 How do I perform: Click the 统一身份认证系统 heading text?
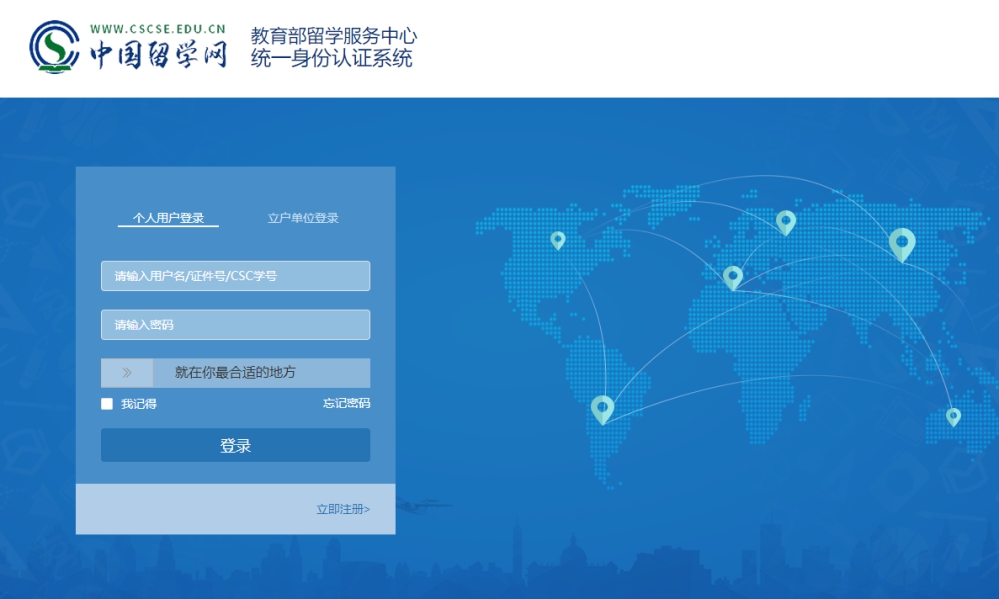click(331, 59)
